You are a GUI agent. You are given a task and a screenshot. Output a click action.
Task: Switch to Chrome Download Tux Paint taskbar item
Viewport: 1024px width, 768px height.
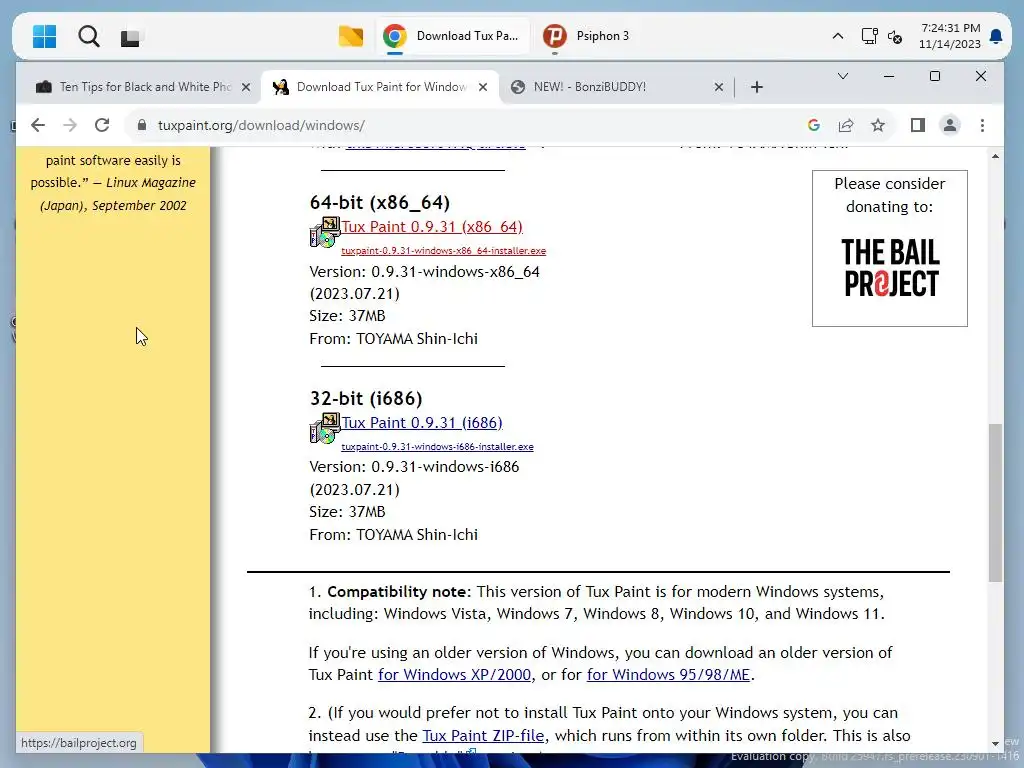452,36
